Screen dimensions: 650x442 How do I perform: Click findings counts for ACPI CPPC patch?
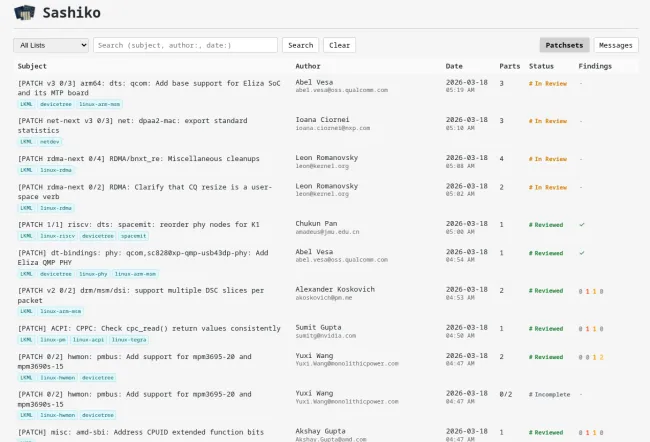(590, 328)
